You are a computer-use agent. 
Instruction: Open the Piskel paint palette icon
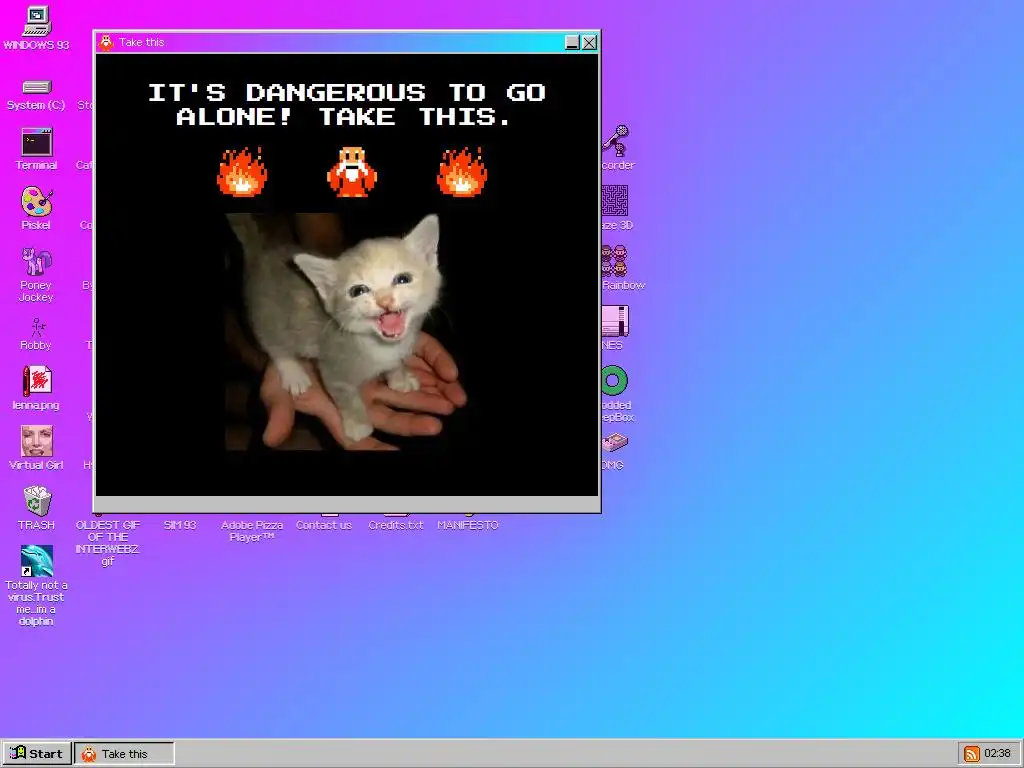(37, 201)
